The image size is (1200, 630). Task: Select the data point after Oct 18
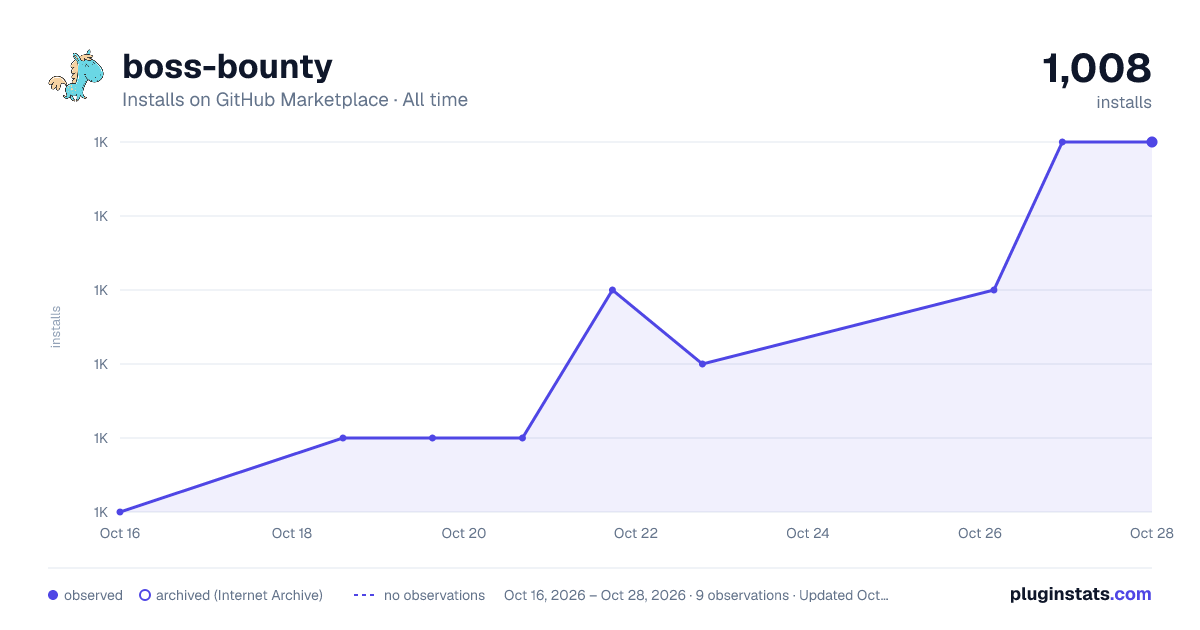343,438
